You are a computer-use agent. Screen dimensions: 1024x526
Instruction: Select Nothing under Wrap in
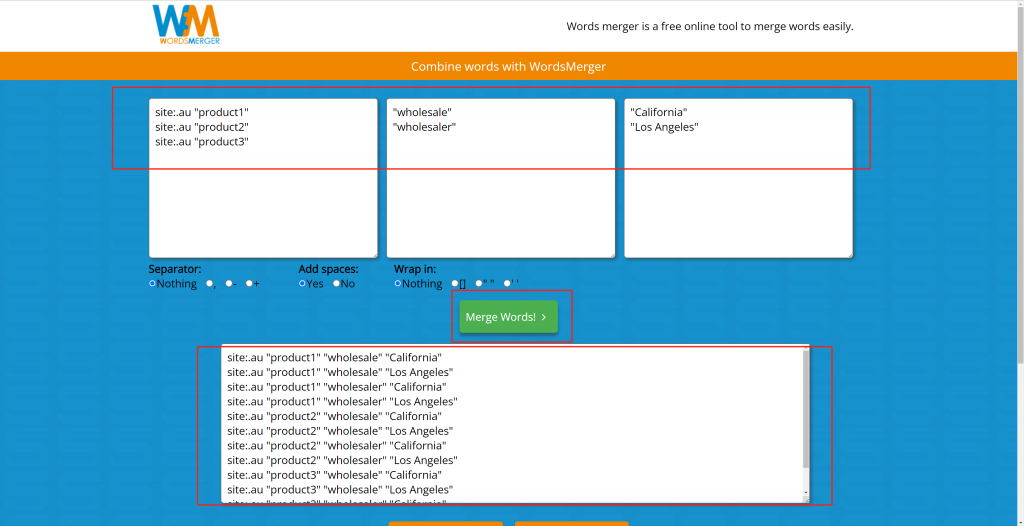(x=398, y=284)
